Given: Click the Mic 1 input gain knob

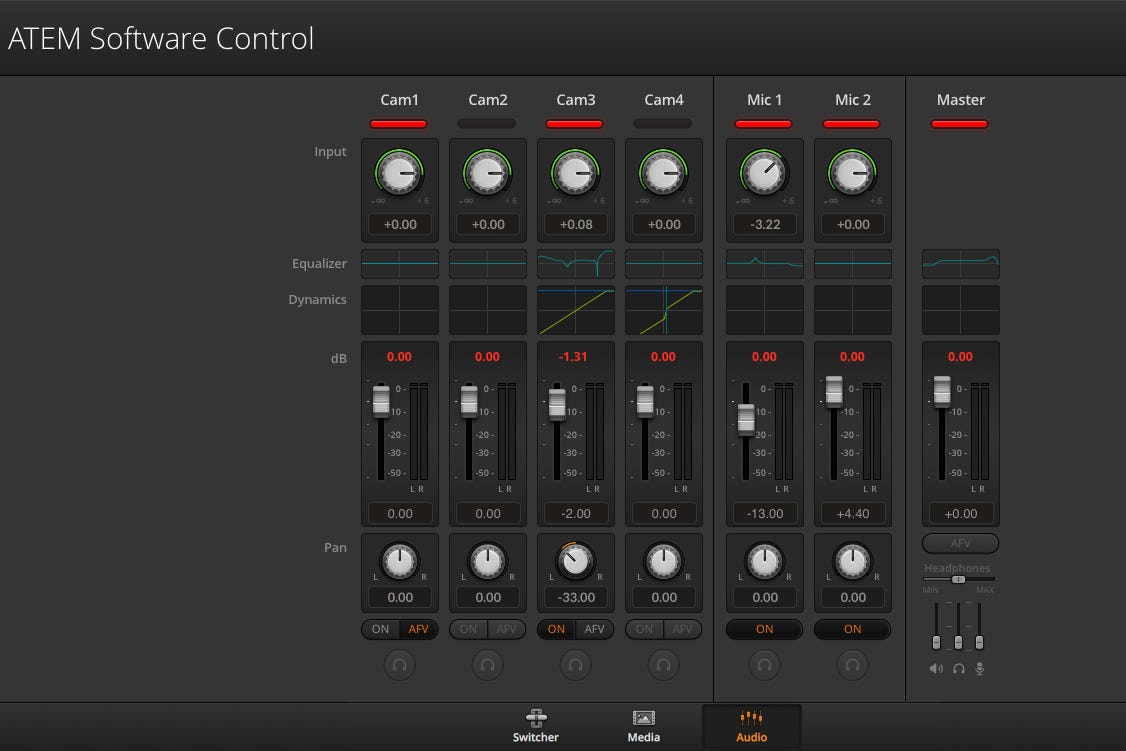Looking at the screenshot, I should 764,173.
